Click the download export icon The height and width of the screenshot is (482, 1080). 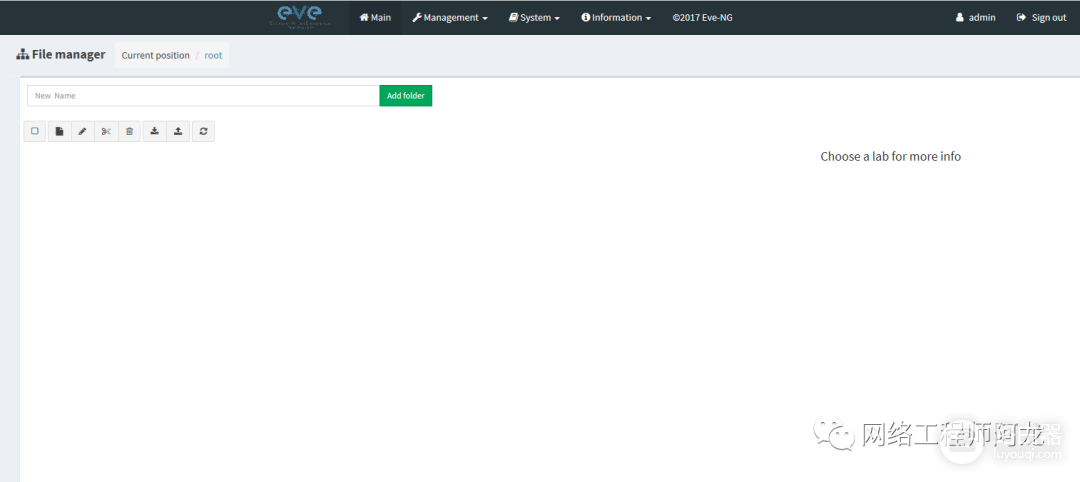[x=154, y=131]
